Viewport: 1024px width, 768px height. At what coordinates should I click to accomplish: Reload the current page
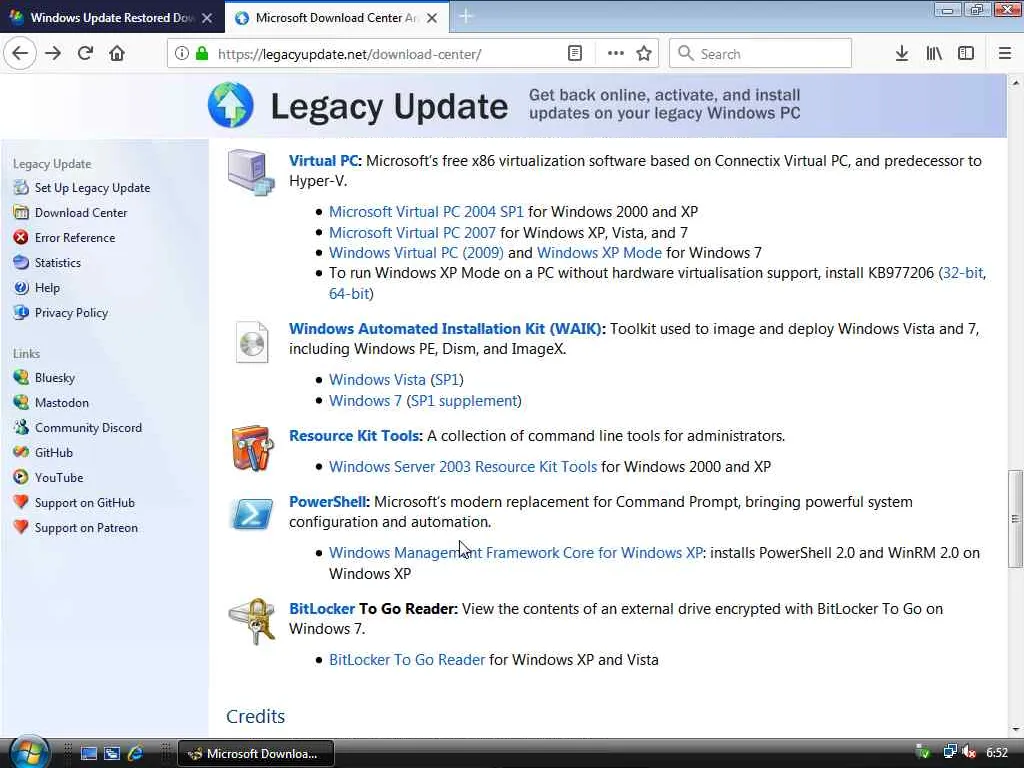pos(85,54)
